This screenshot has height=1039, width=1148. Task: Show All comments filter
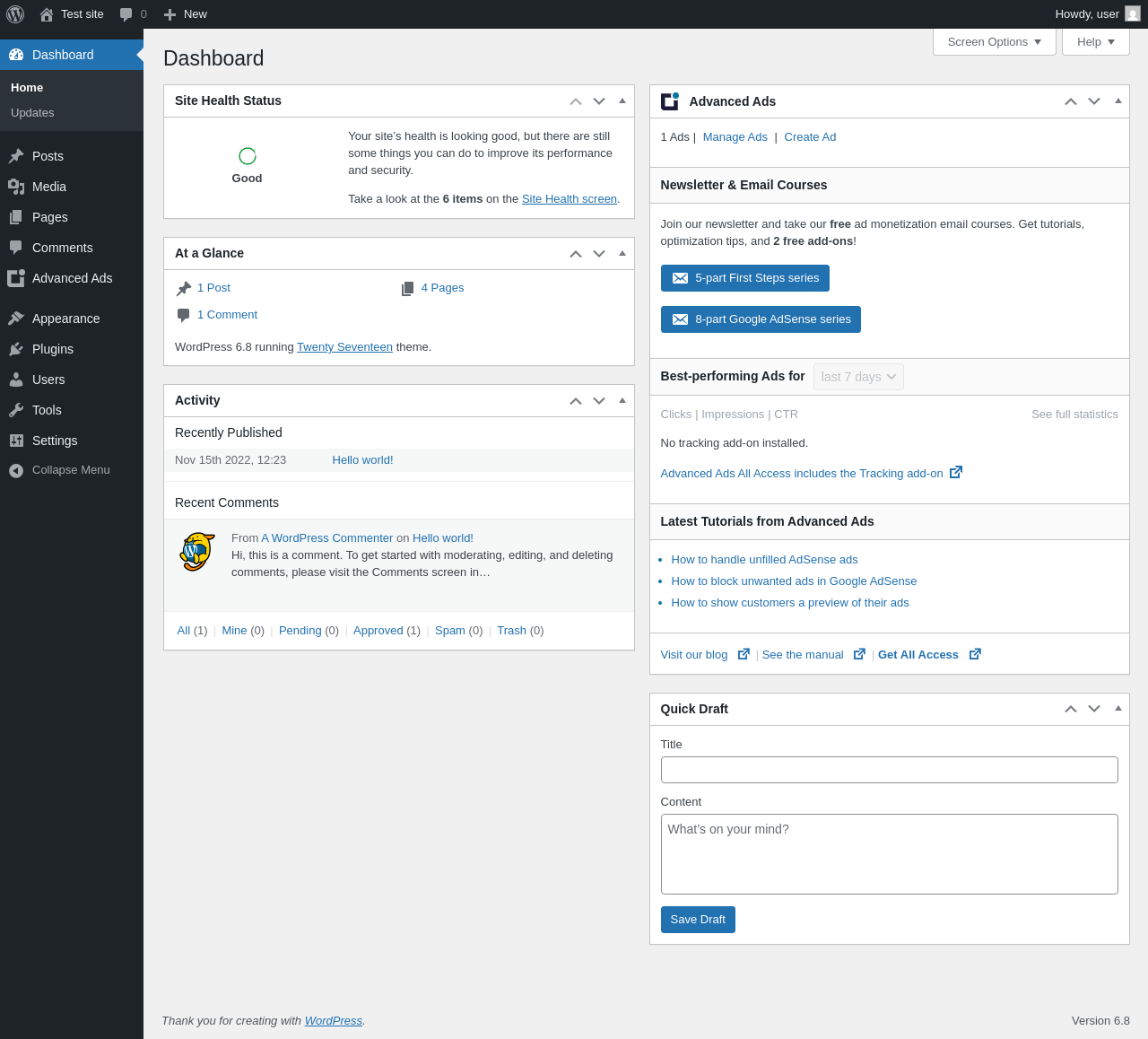pos(183,631)
